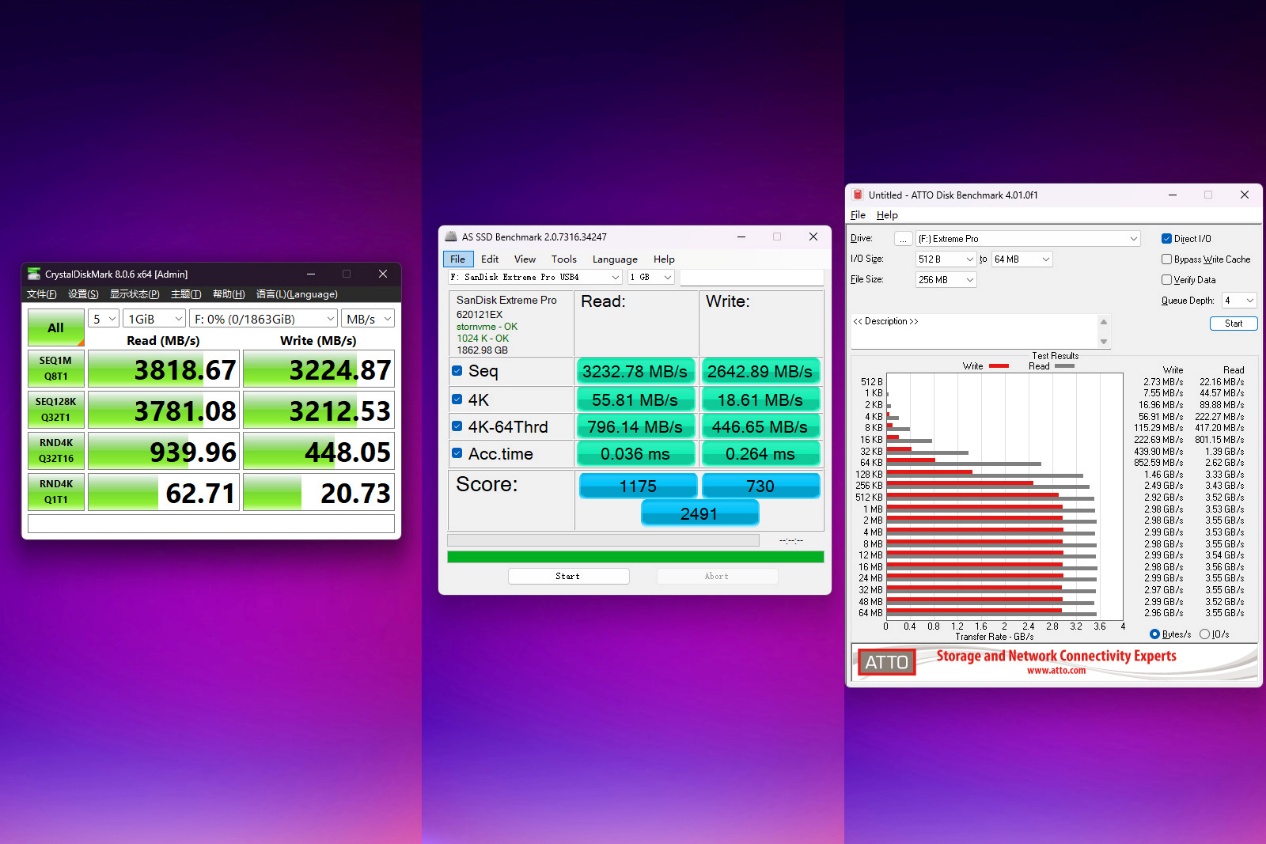1266x844 pixels.
Task: Open the Help menu in ATTO Disk Benchmark
Action: click(887, 215)
